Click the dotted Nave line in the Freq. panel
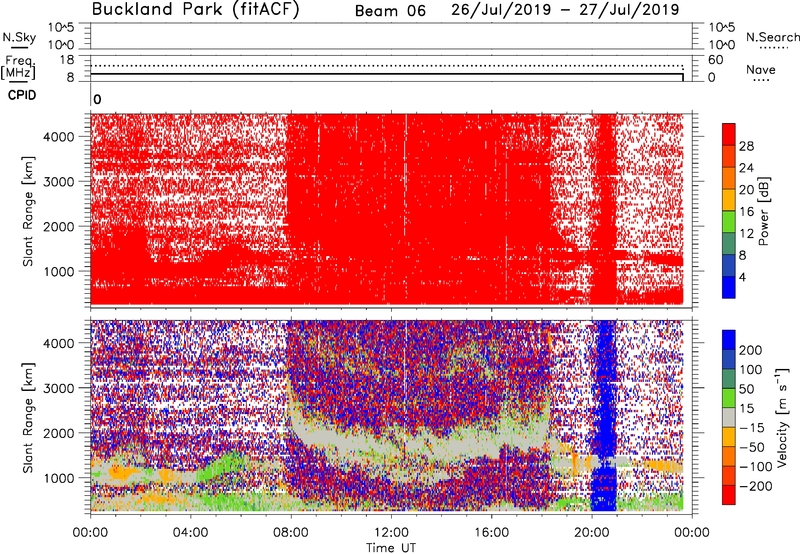The width and height of the screenshot is (800, 554). [x=387, y=66]
